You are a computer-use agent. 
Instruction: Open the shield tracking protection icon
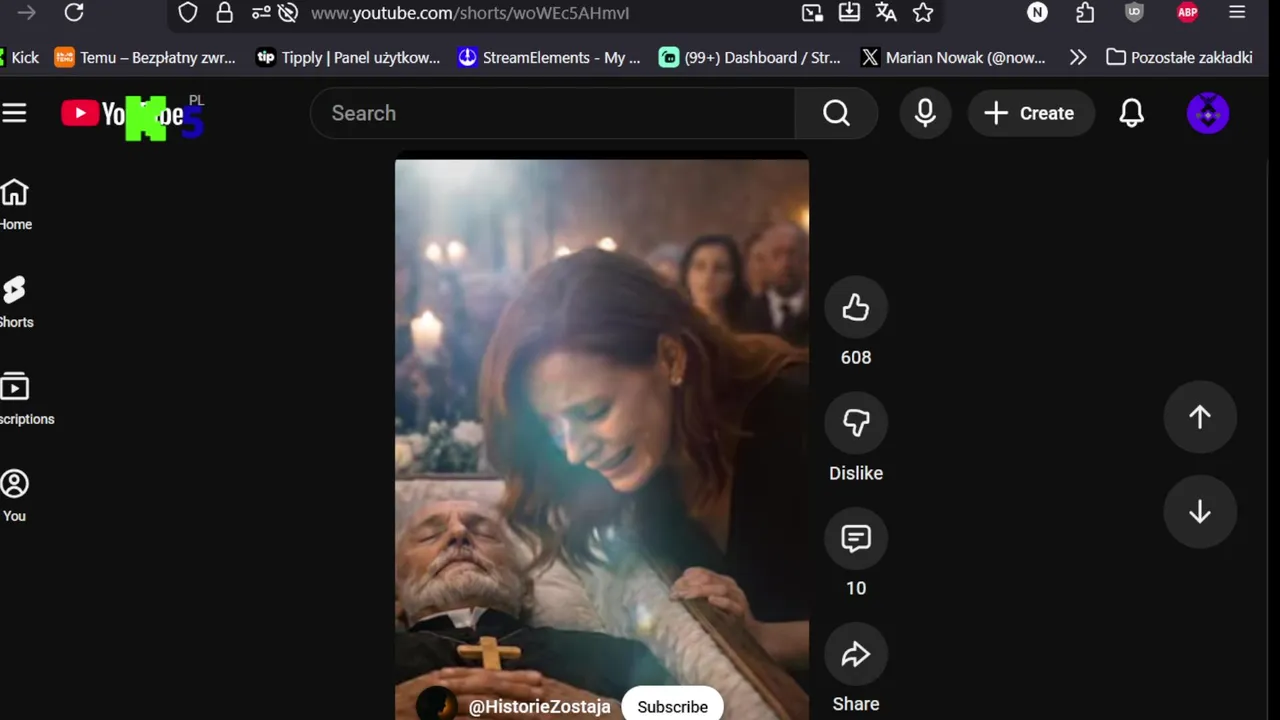[188, 13]
